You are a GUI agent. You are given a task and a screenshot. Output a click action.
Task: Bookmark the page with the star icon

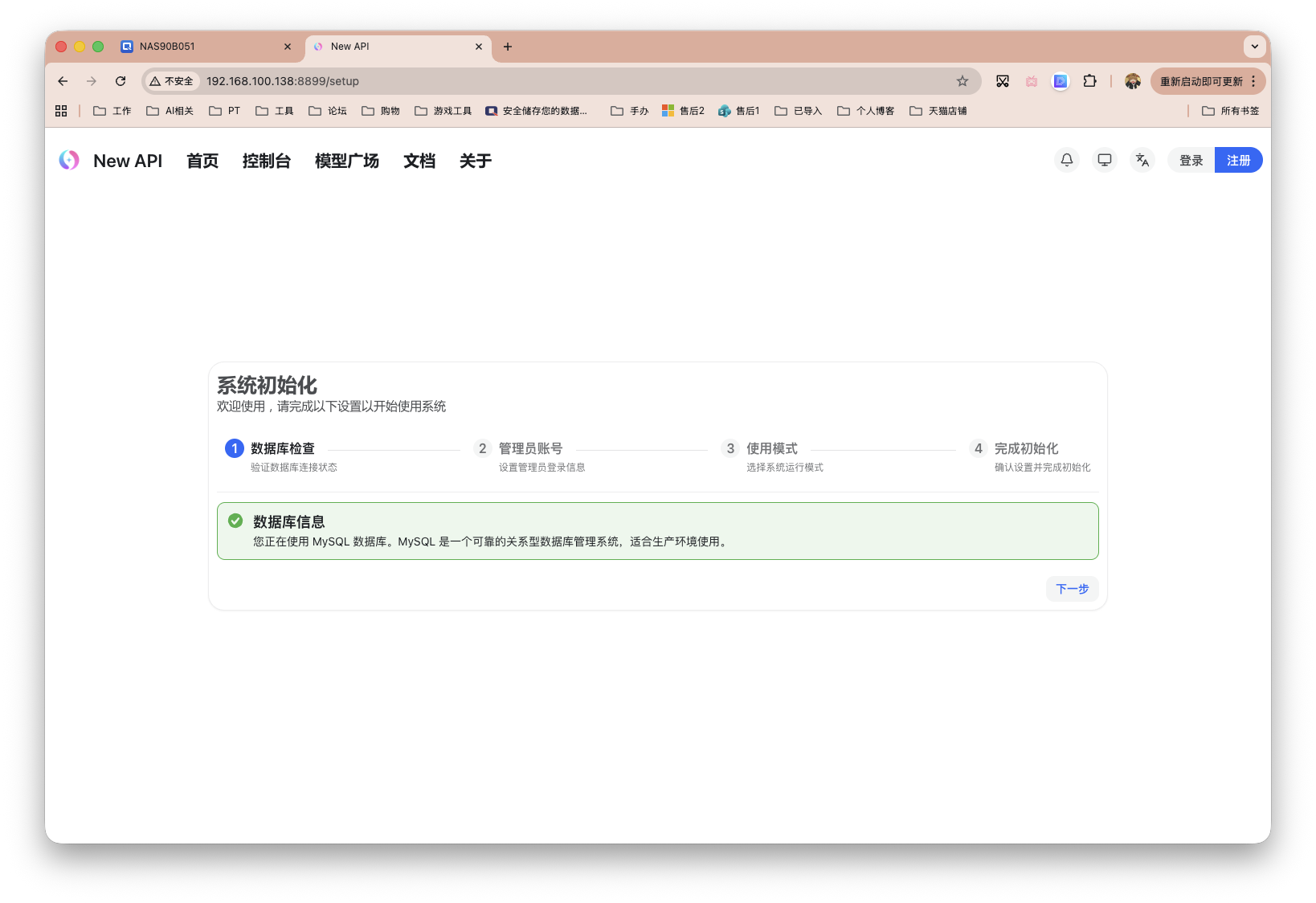(x=962, y=80)
